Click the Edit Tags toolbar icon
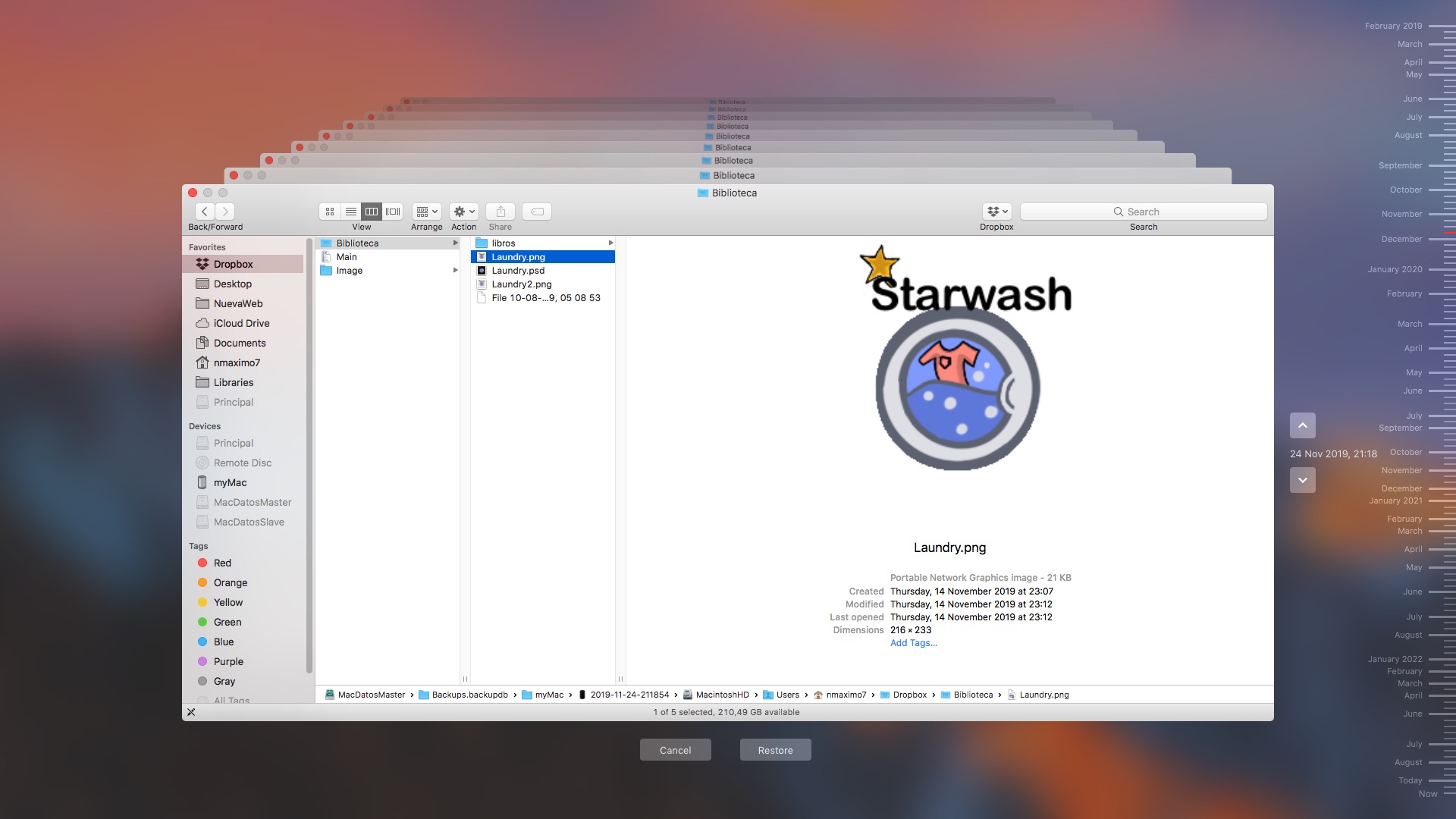This screenshot has width=1456, height=819. [x=537, y=212]
